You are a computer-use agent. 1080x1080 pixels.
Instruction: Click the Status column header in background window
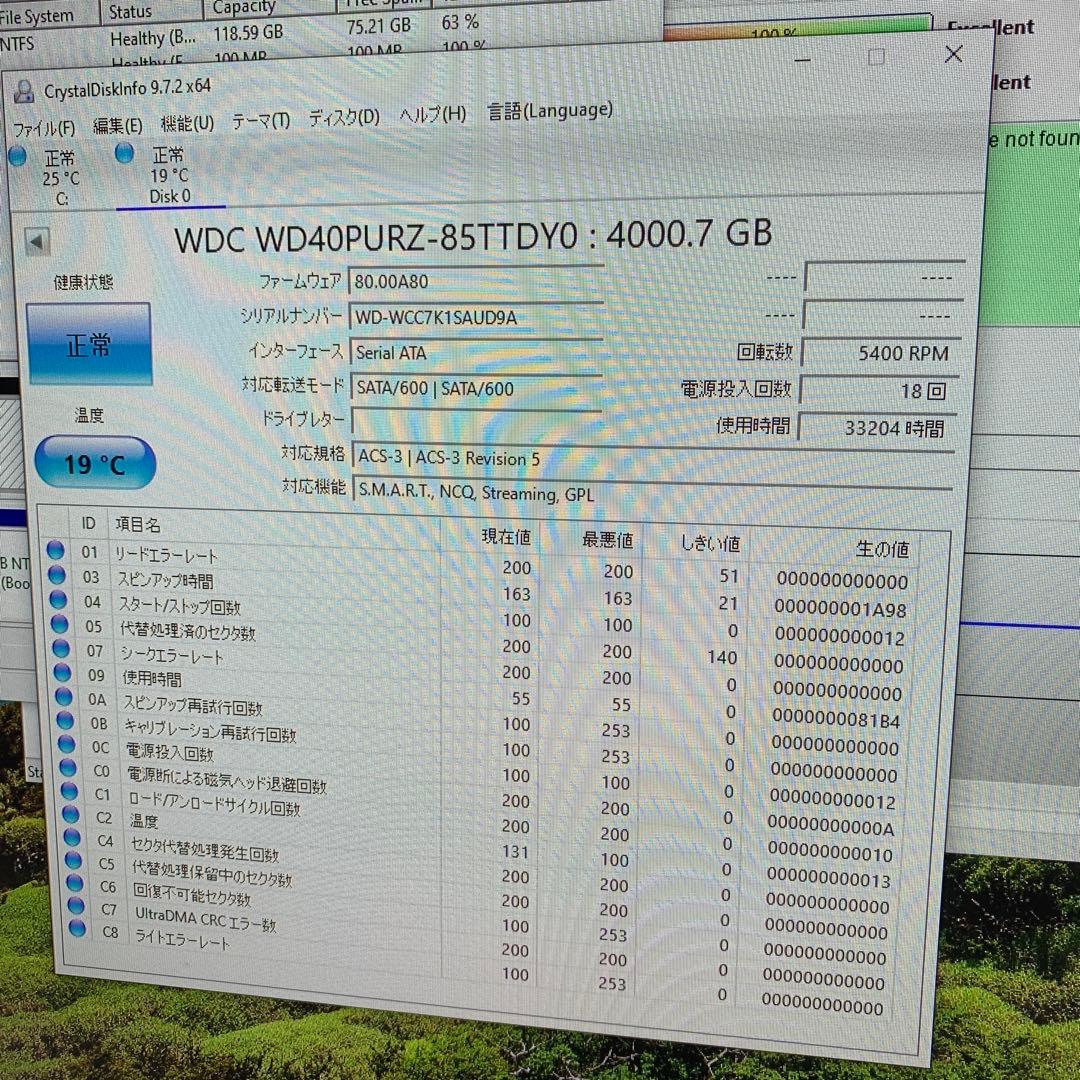[x=130, y=11]
